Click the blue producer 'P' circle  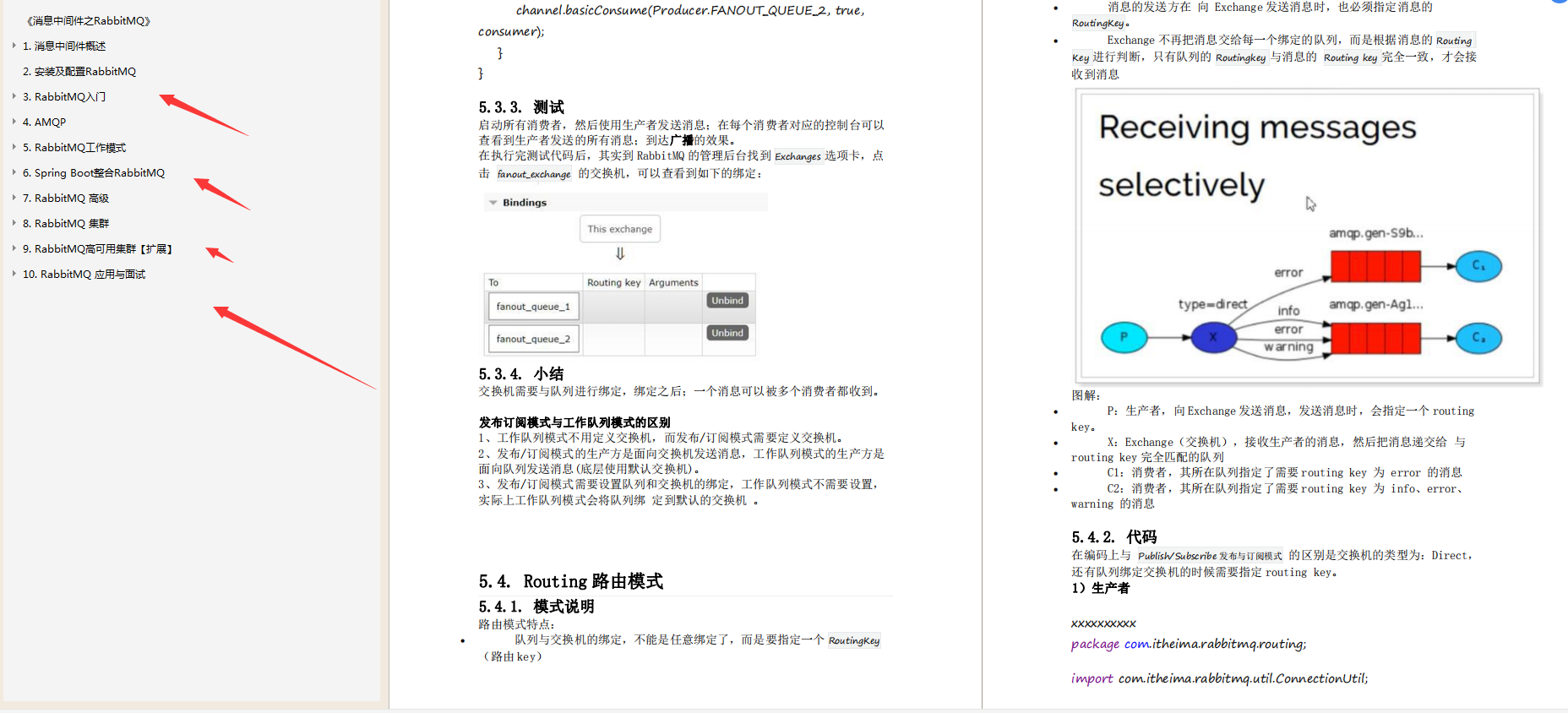pos(1124,337)
